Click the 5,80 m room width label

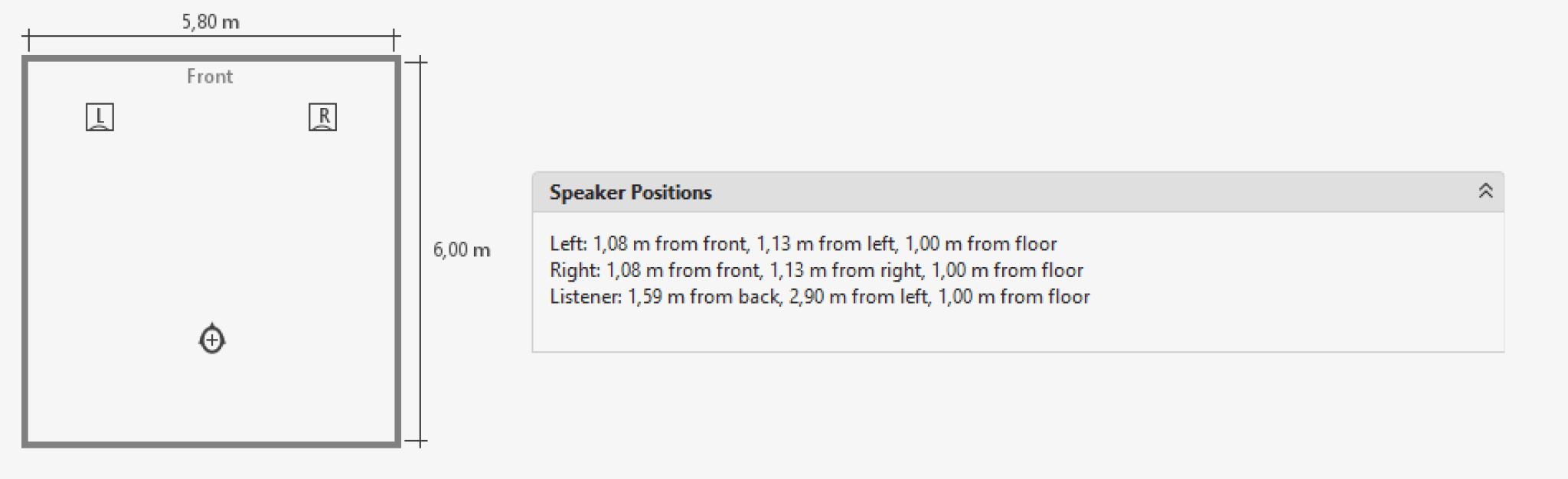click(x=211, y=21)
